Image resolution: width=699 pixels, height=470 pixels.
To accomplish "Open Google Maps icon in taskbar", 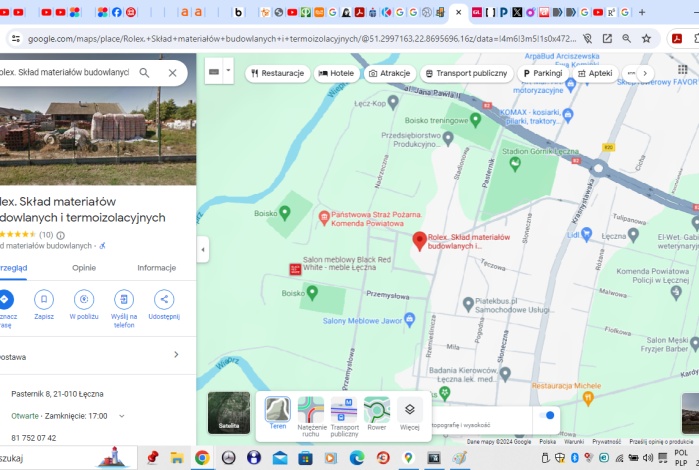I will (x=408, y=458).
